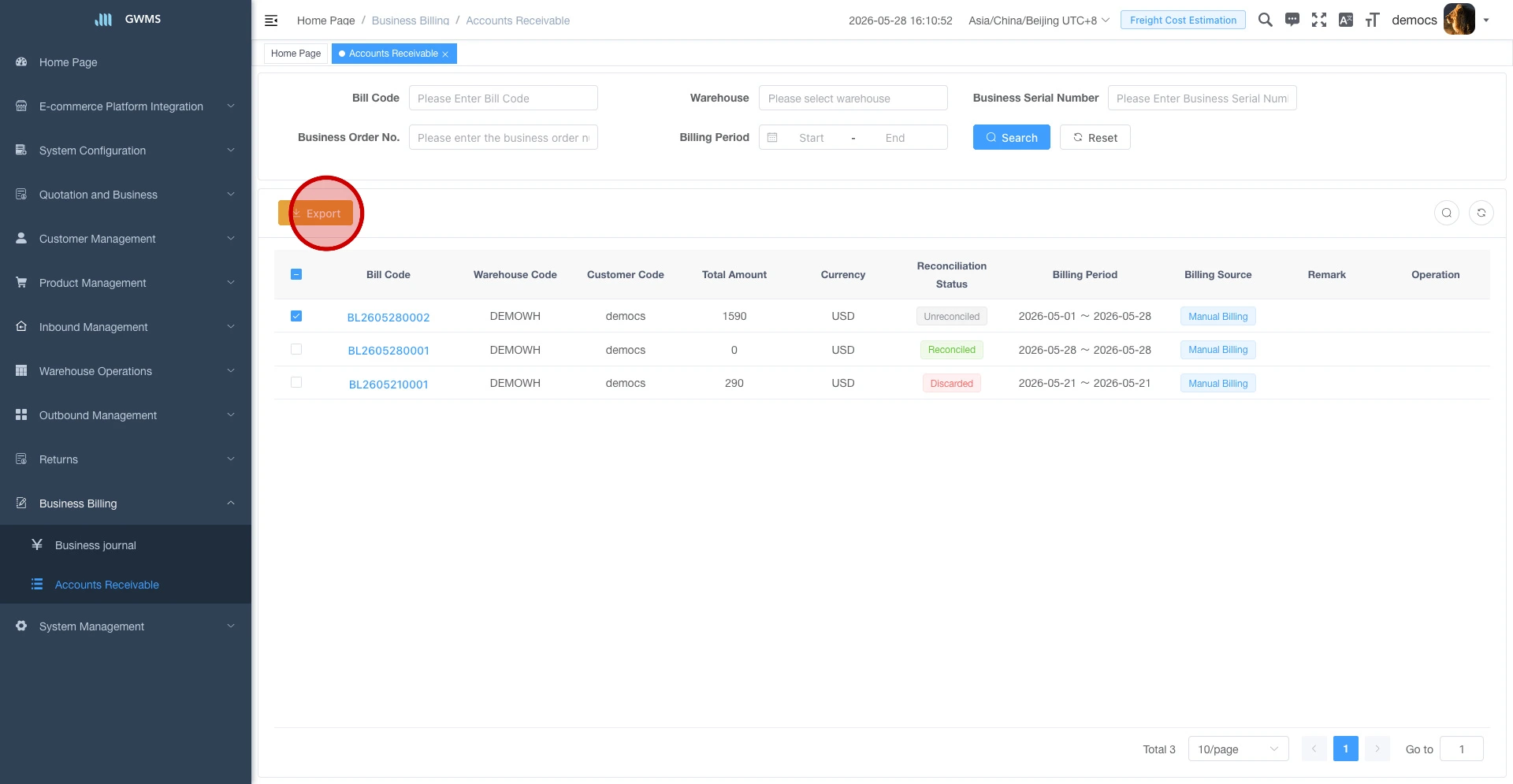
Task: Click the Go to page number field
Action: pyautogui.click(x=1462, y=749)
